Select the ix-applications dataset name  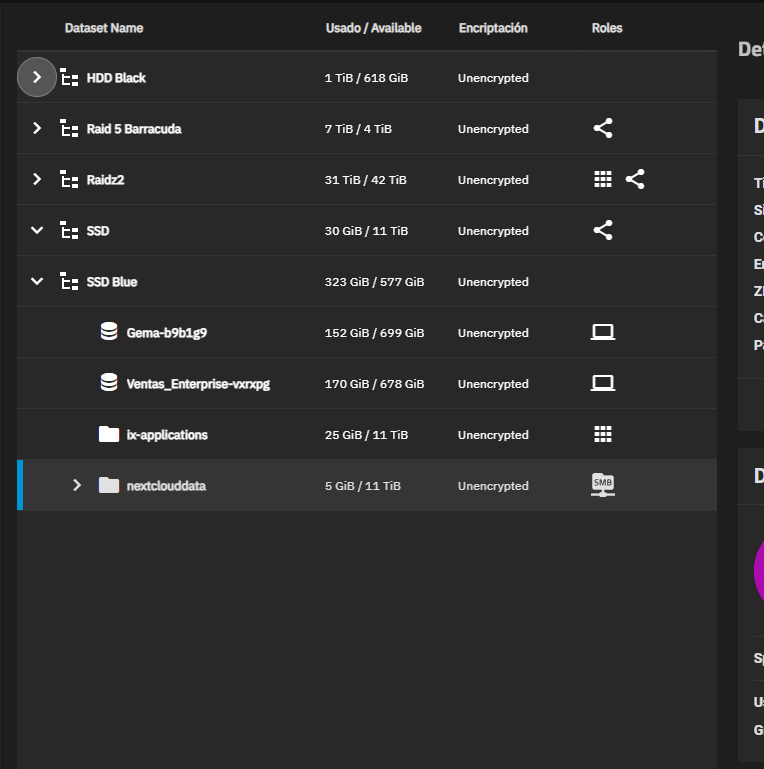(x=167, y=435)
